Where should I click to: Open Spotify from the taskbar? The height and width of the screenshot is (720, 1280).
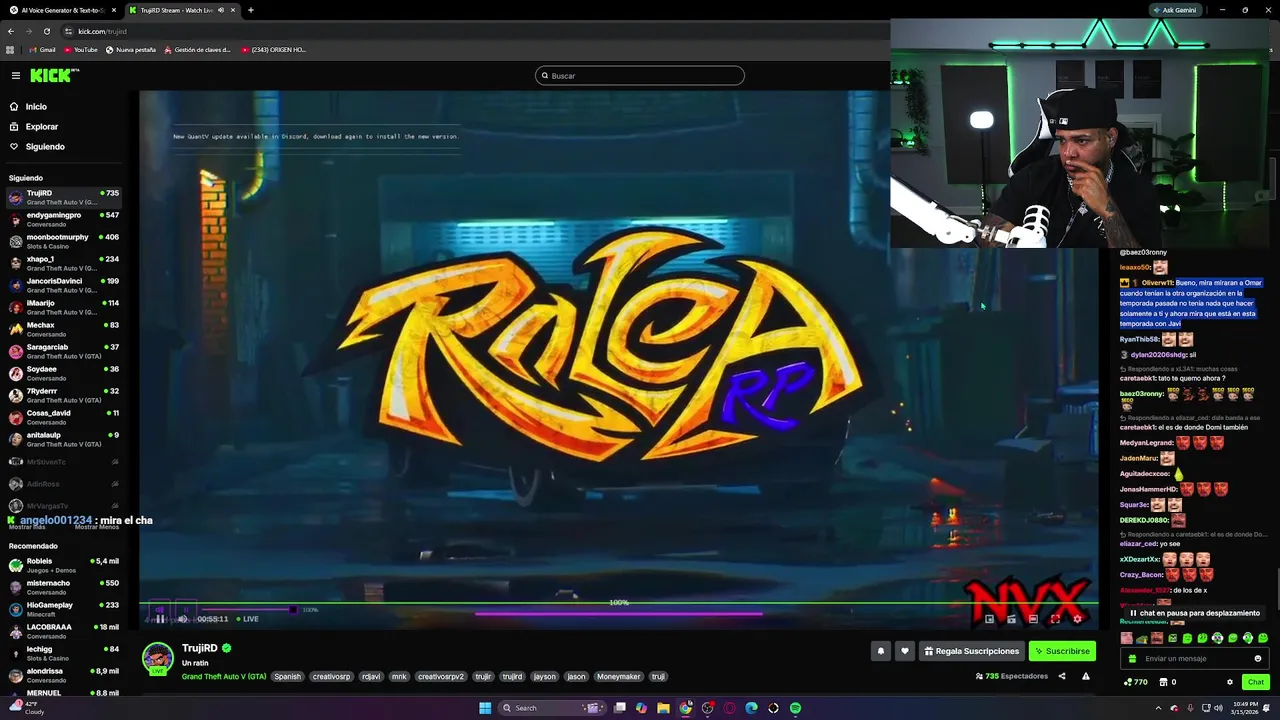point(795,708)
